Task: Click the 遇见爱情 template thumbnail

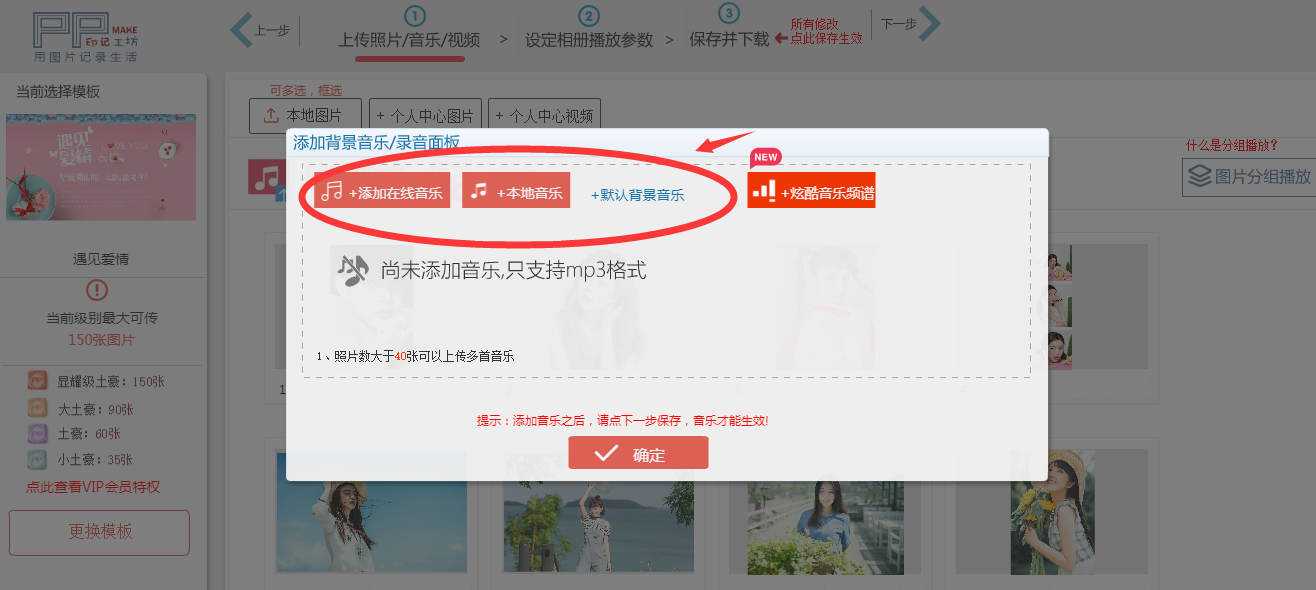Action: click(x=101, y=167)
